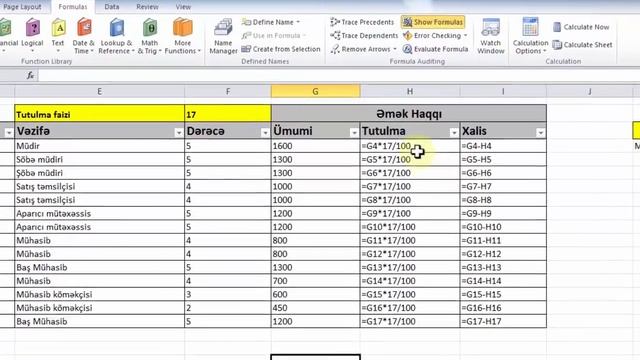Select the cell containing 17 in yellow

(x=228, y=114)
